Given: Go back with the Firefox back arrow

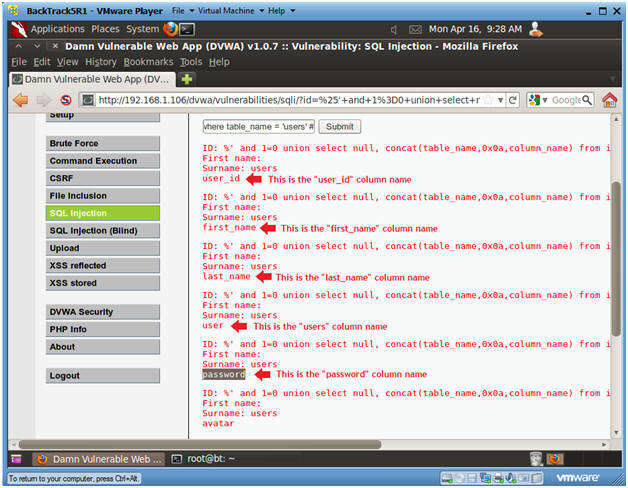Looking at the screenshot, I should (x=21, y=100).
